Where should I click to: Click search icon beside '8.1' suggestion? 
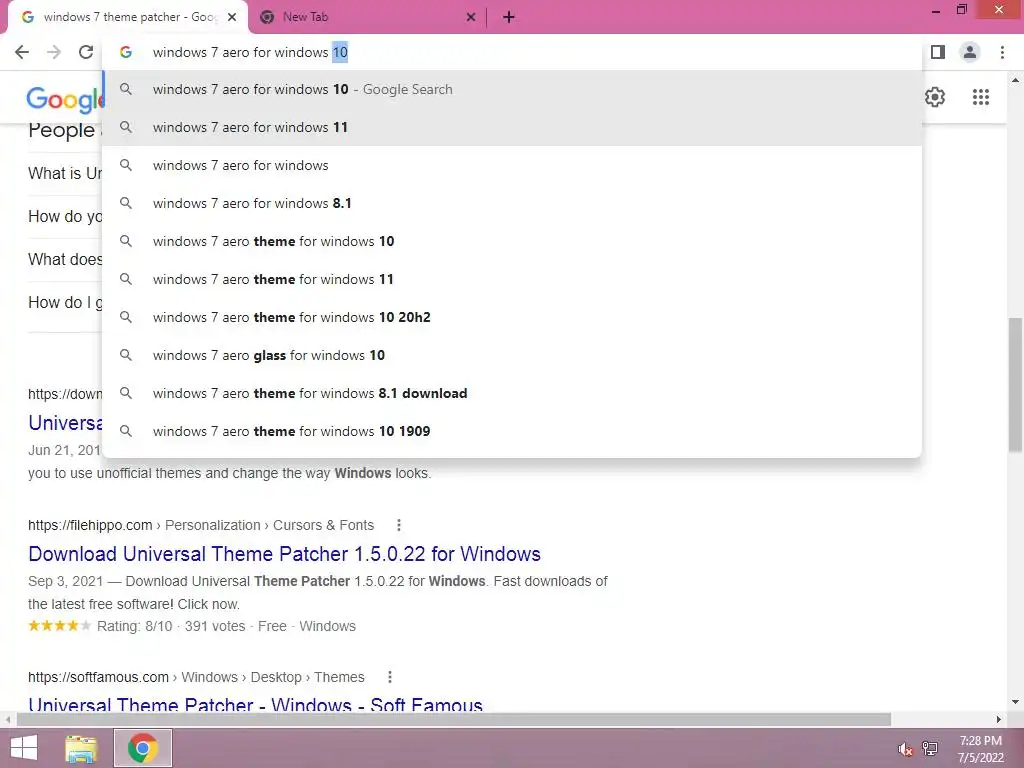(x=126, y=203)
